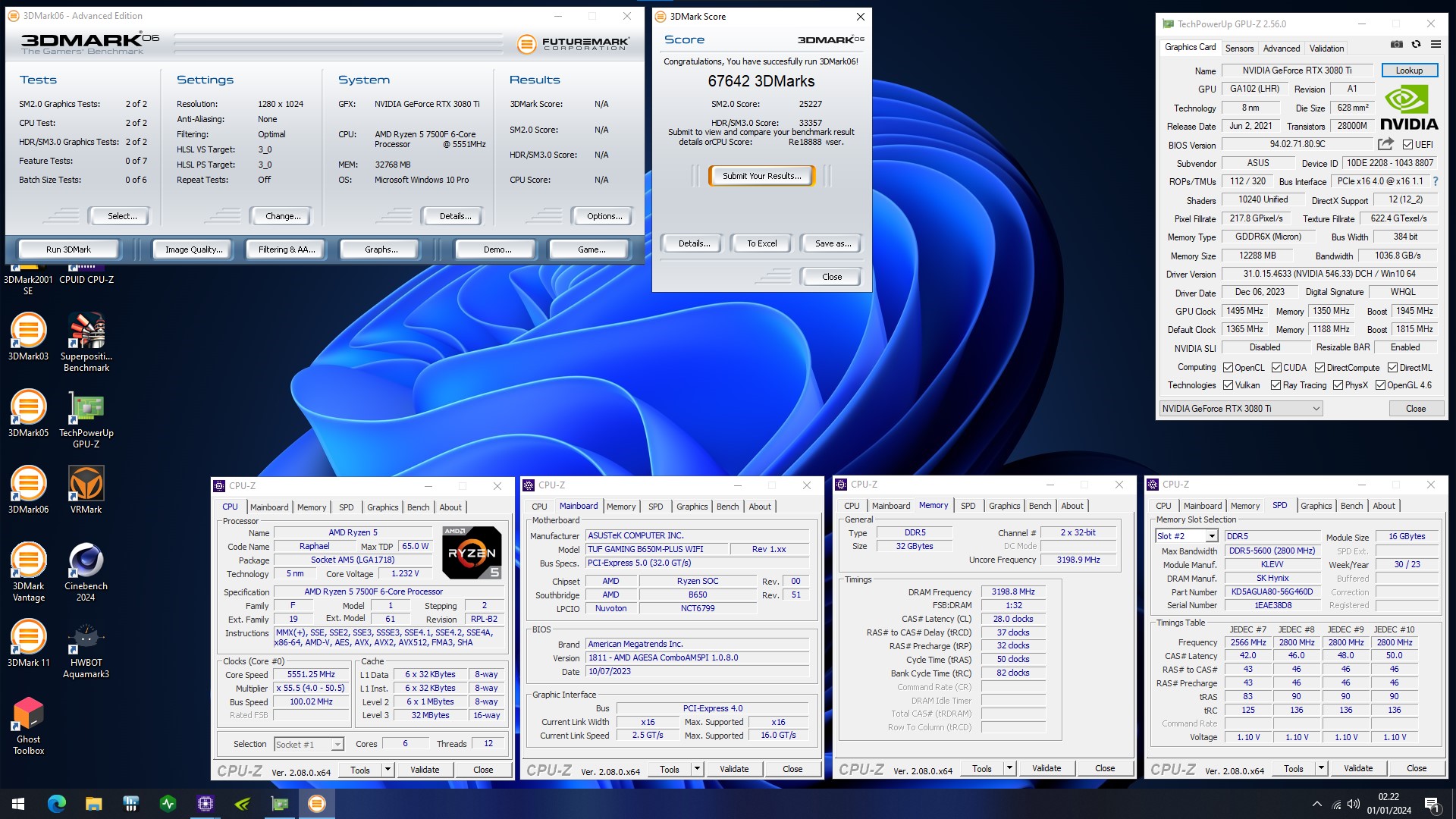
Task: Click the NVIDIA icon in the taskbar
Action: pyautogui.click(x=243, y=804)
